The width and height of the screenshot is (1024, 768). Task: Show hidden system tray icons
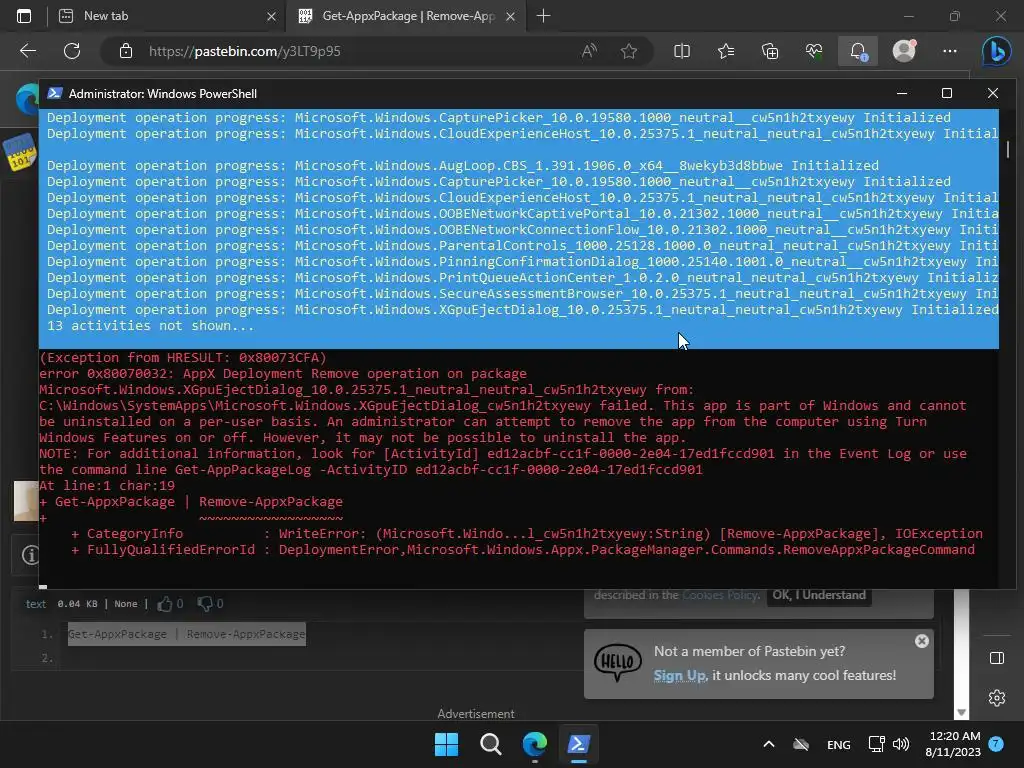[x=769, y=744]
